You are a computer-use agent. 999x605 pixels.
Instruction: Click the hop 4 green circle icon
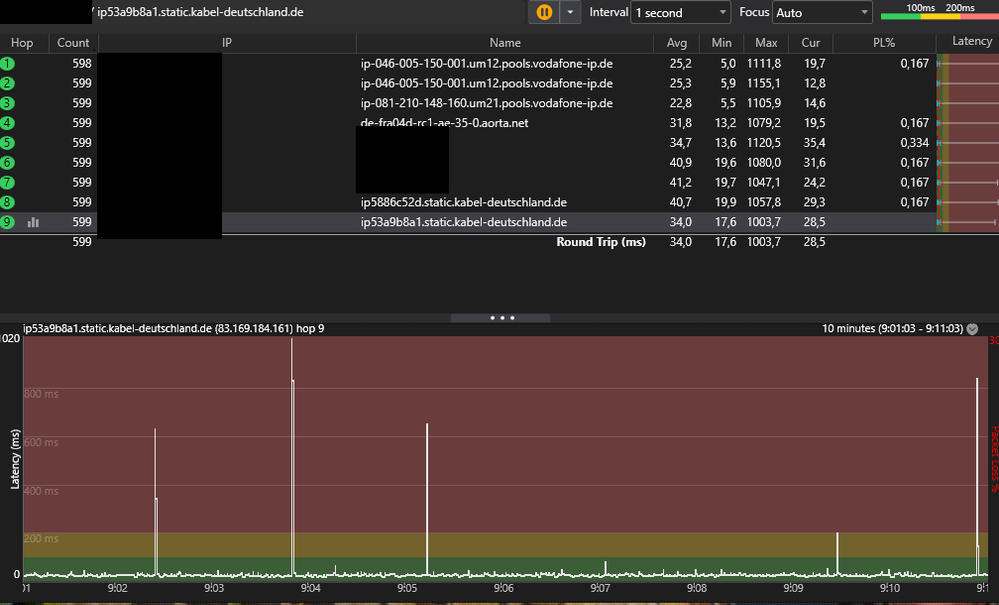pos(8,123)
